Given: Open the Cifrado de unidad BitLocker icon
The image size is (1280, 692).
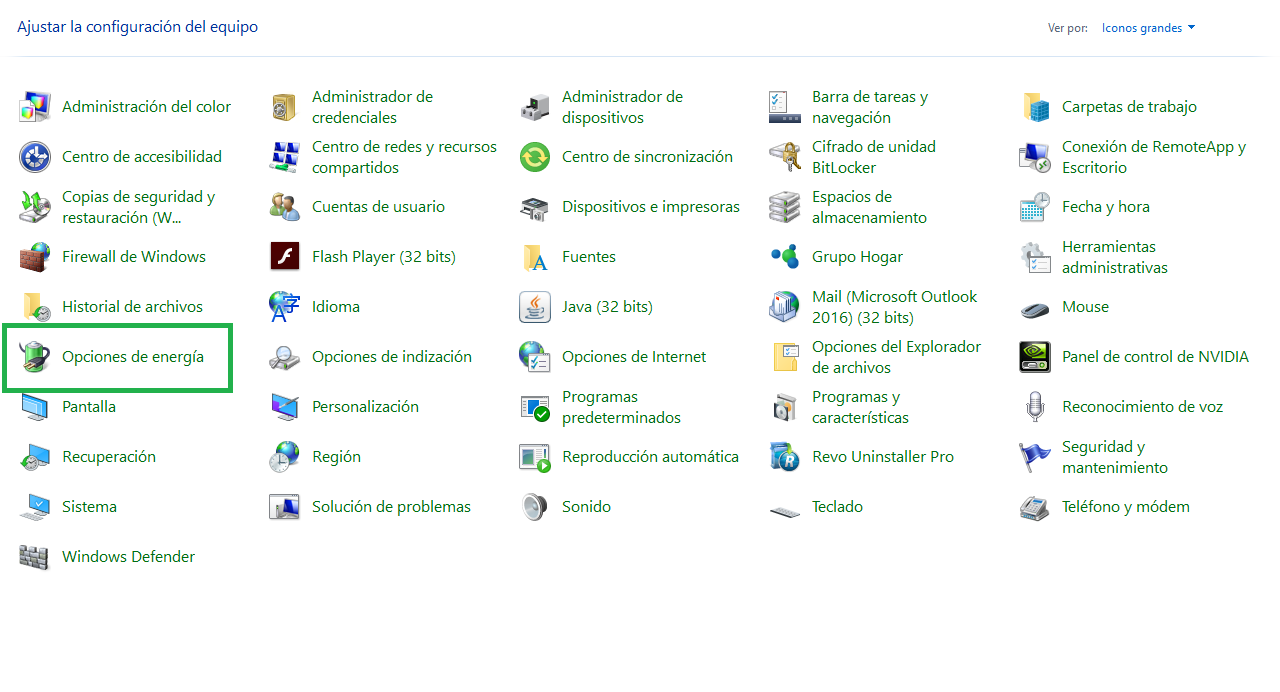Looking at the screenshot, I should (x=785, y=157).
